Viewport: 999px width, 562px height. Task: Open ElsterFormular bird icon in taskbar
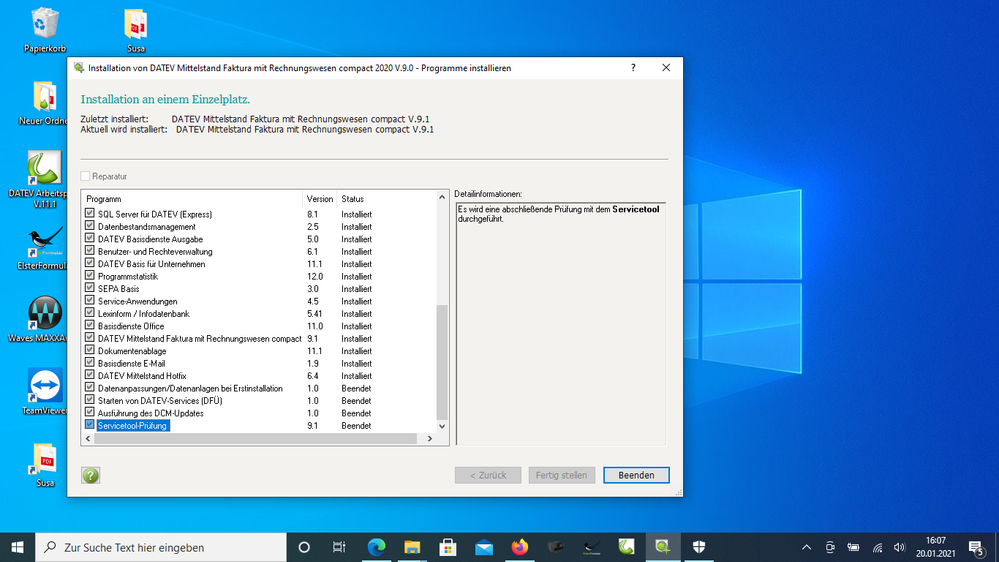click(591, 547)
